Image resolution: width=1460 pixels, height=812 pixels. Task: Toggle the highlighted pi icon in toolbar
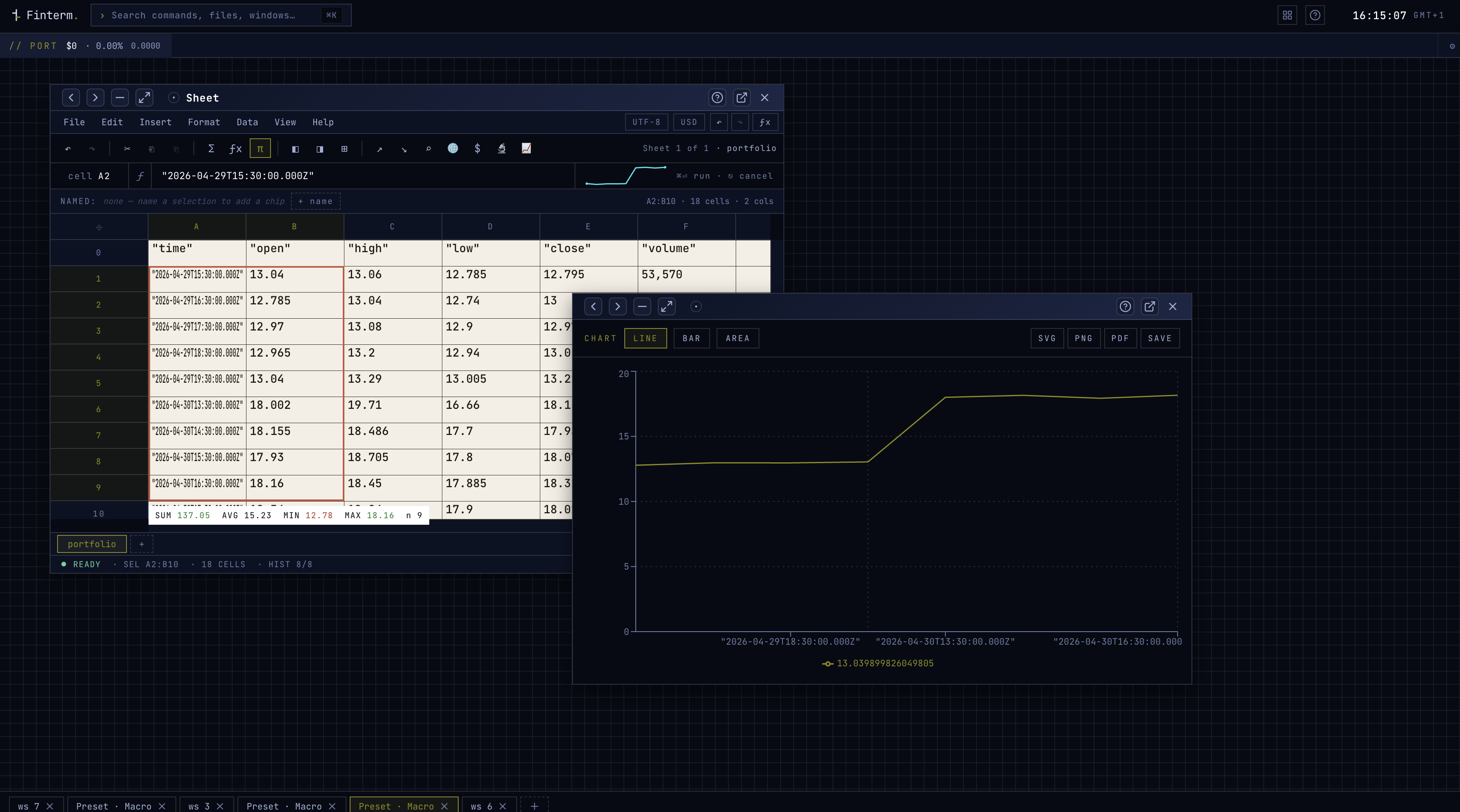tap(260, 149)
